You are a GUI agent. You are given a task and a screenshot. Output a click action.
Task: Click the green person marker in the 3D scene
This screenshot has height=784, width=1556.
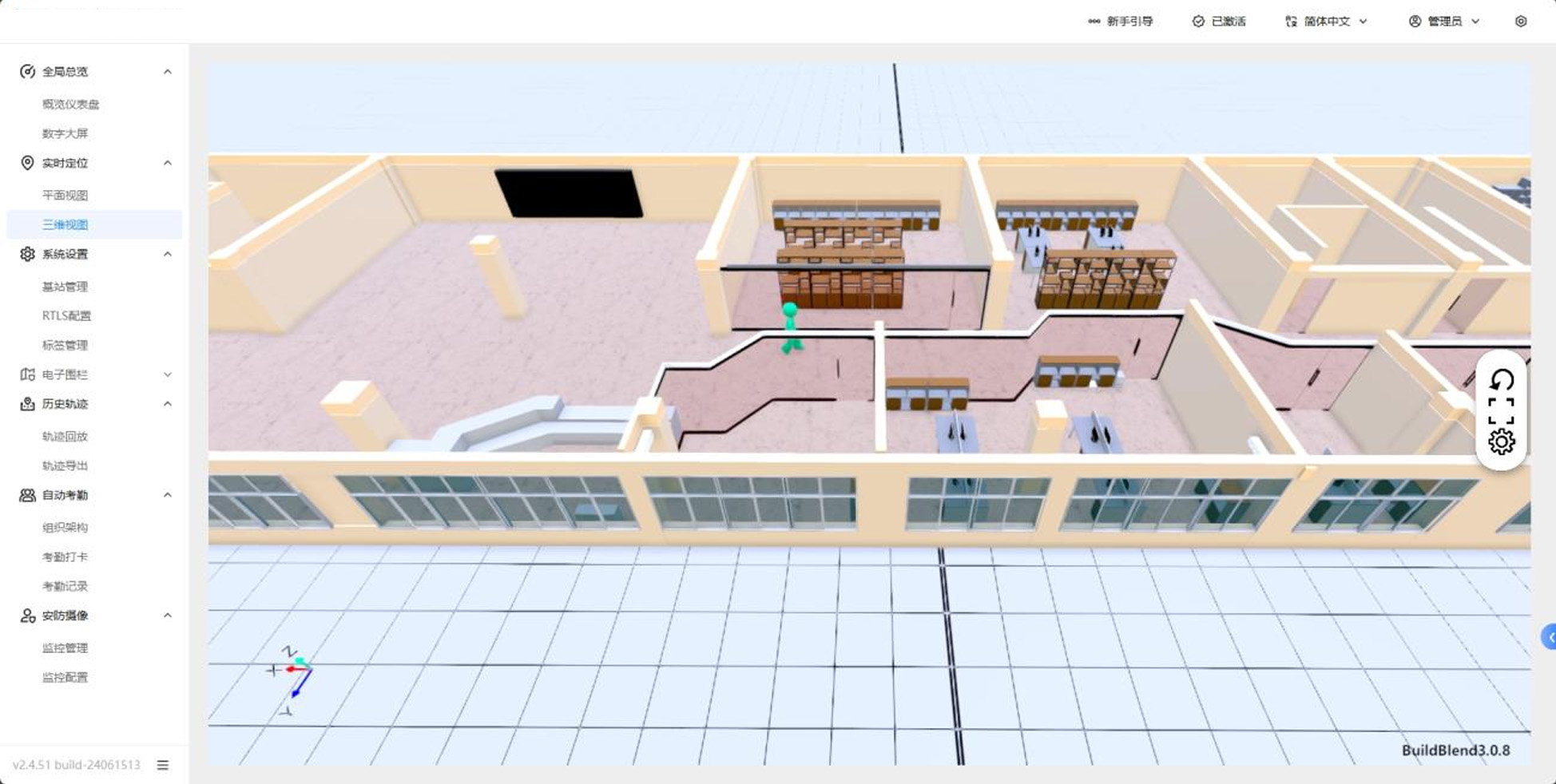(791, 327)
